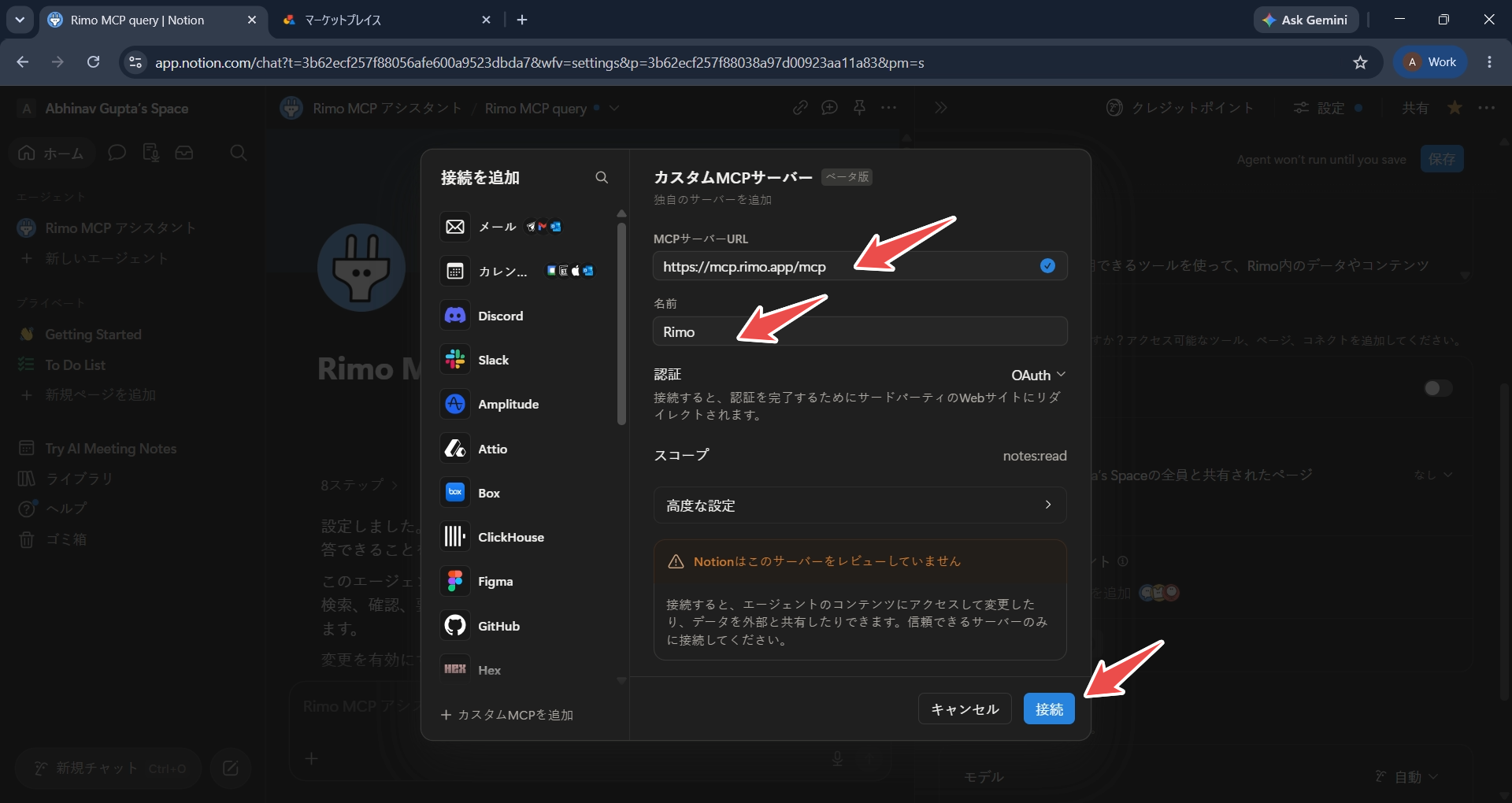This screenshot has width=1512, height=803.
Task: Toggle the switch in the background settings panel
Action: coord(1438,388)
